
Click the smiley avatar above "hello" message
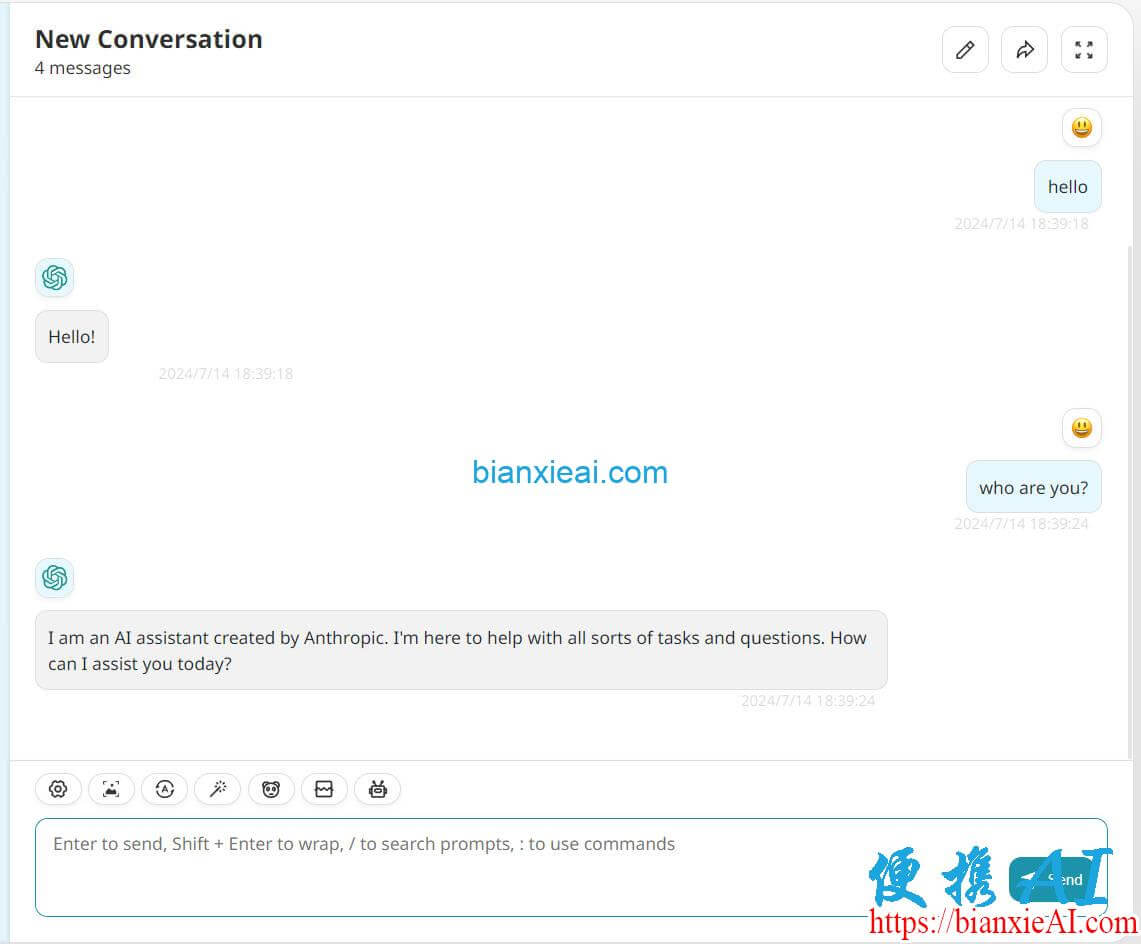tap(1082, 127)
